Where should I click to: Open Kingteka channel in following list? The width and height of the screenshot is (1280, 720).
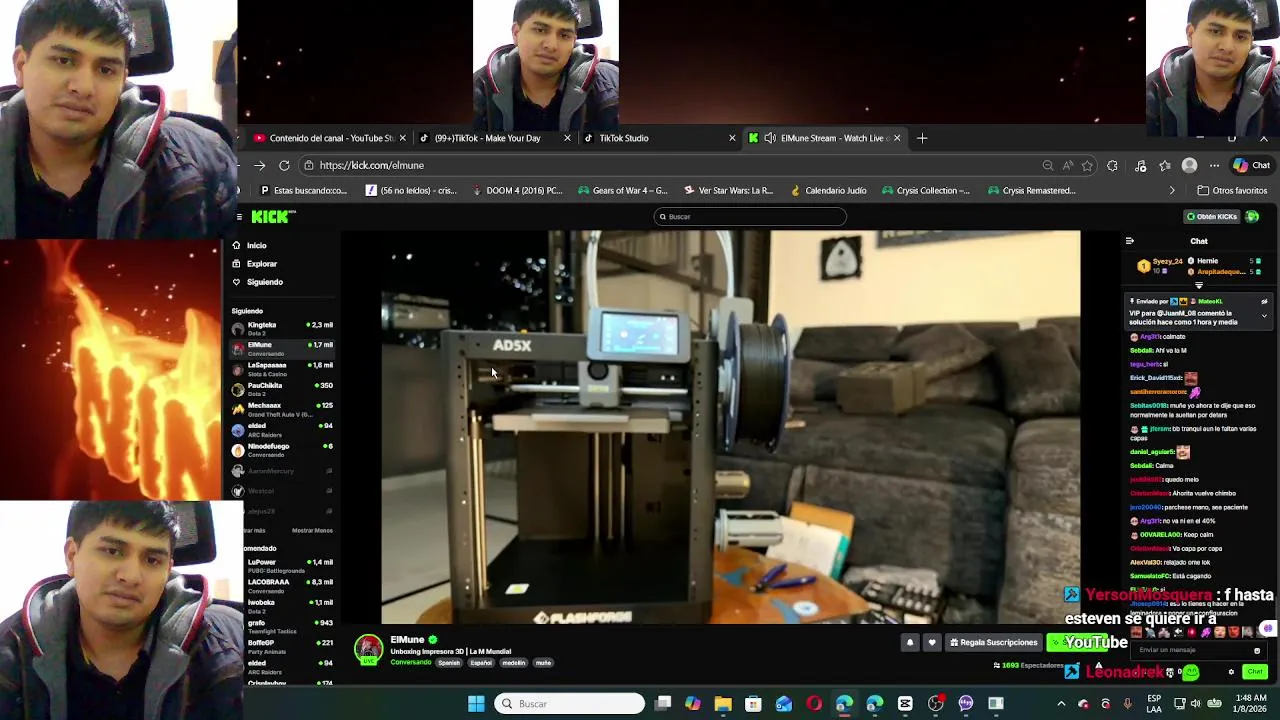283,328
